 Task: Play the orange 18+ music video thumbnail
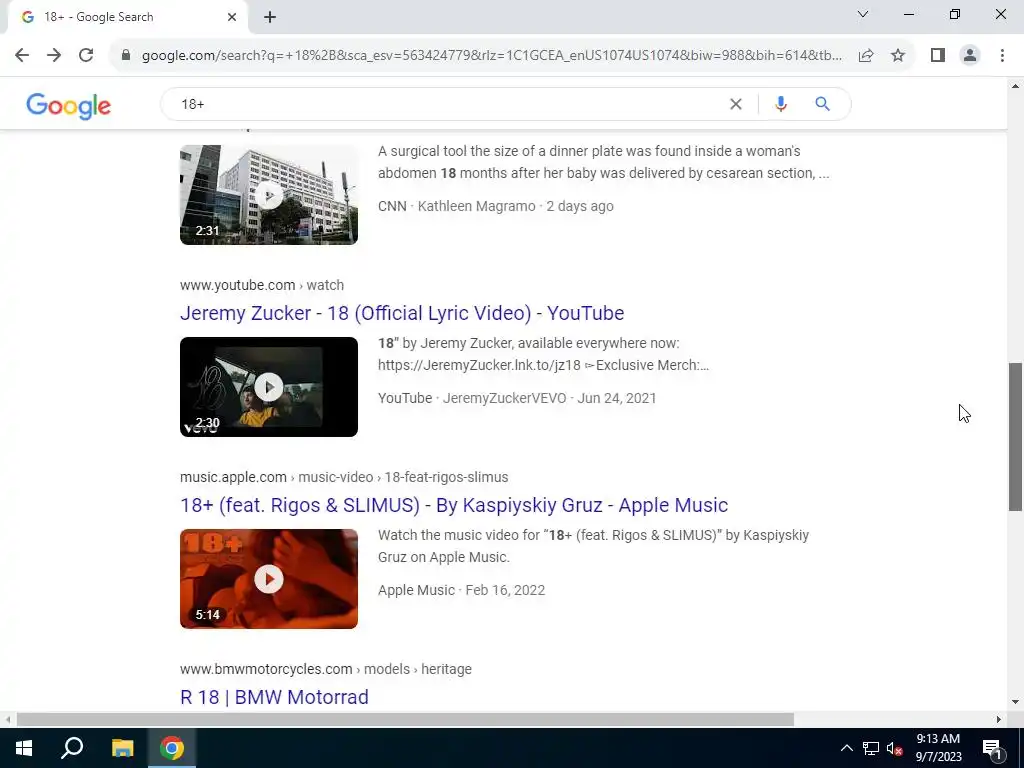coord(269,579)
